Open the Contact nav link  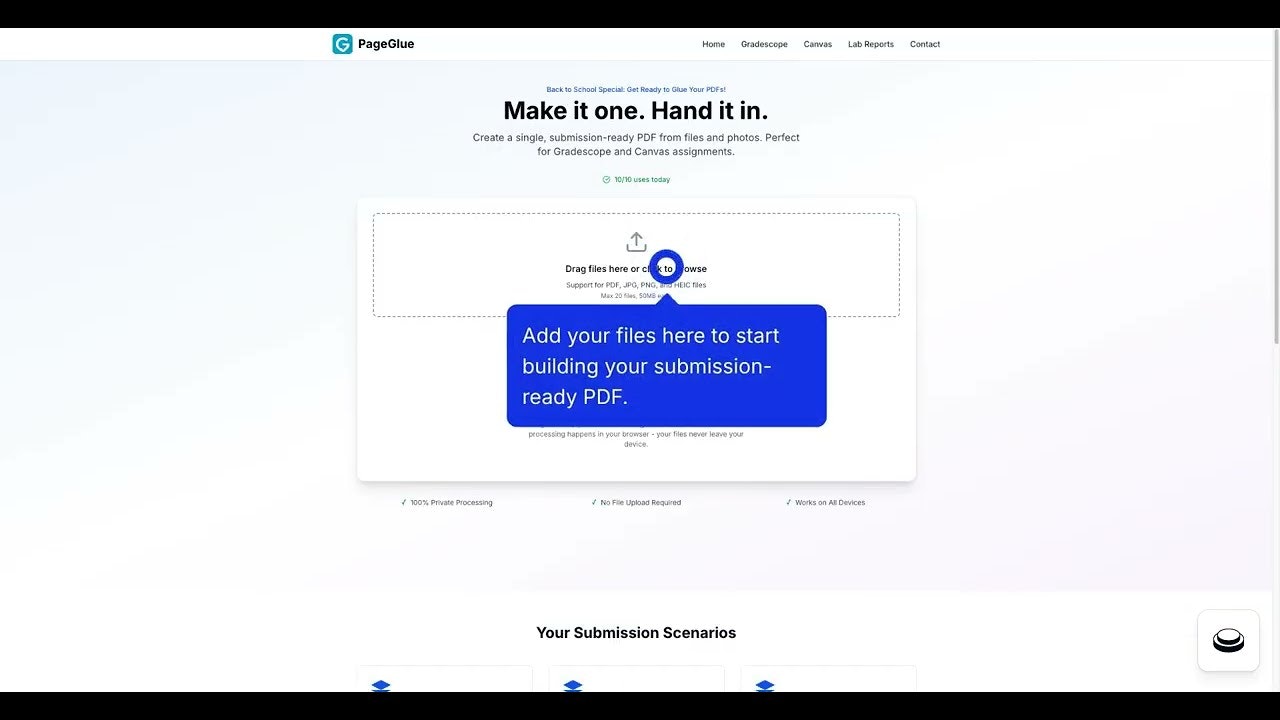tap(925, 44)
